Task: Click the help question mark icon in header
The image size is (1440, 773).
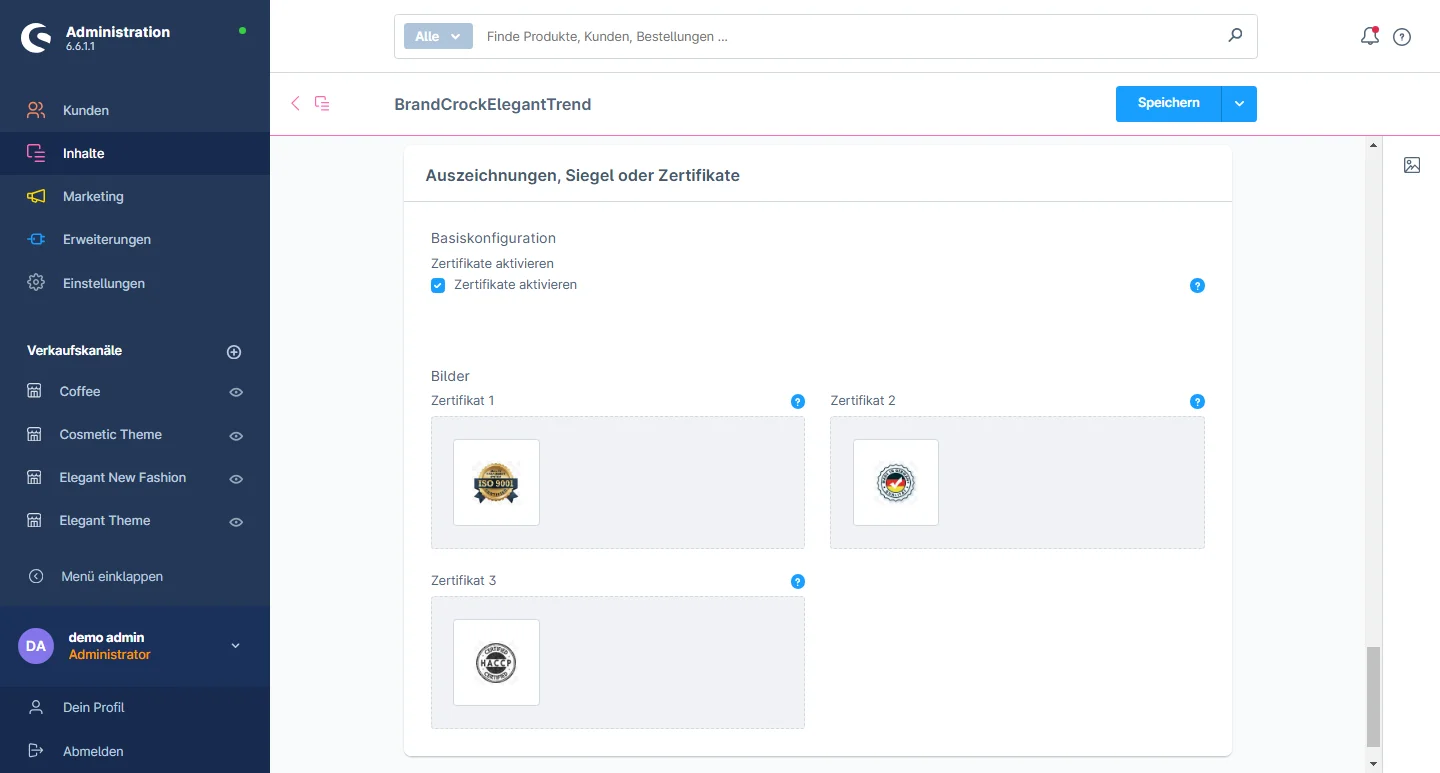Action: point(1402,37)
